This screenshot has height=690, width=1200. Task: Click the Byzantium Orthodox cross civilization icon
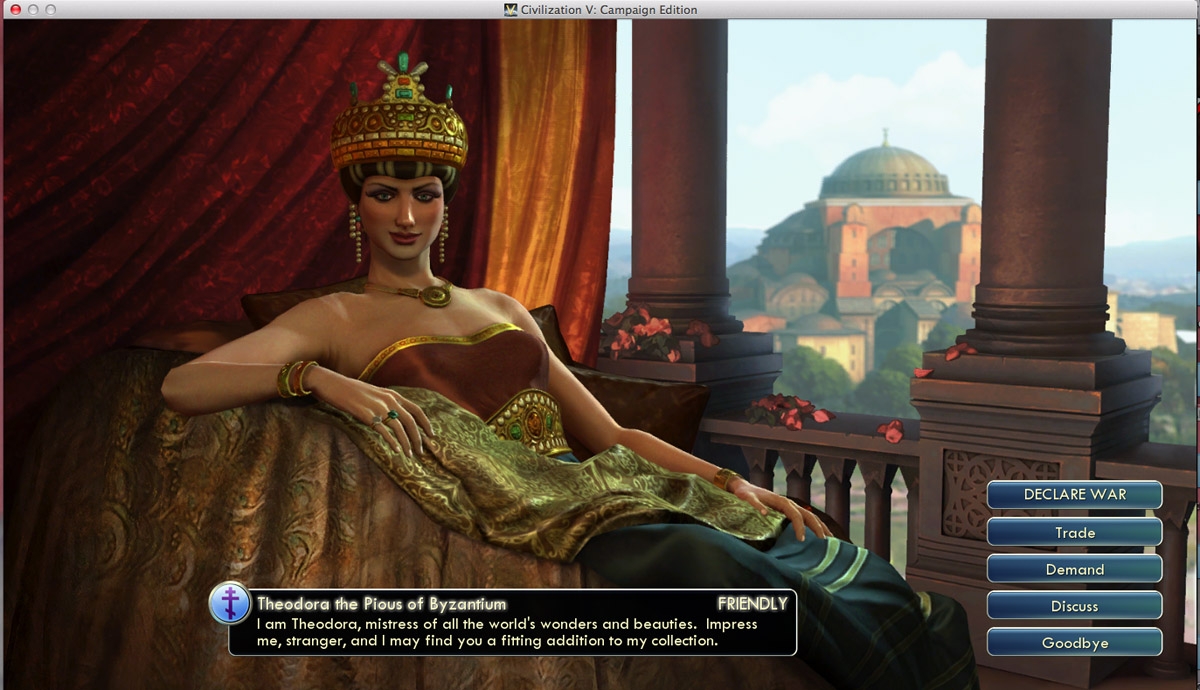[231, 604]
